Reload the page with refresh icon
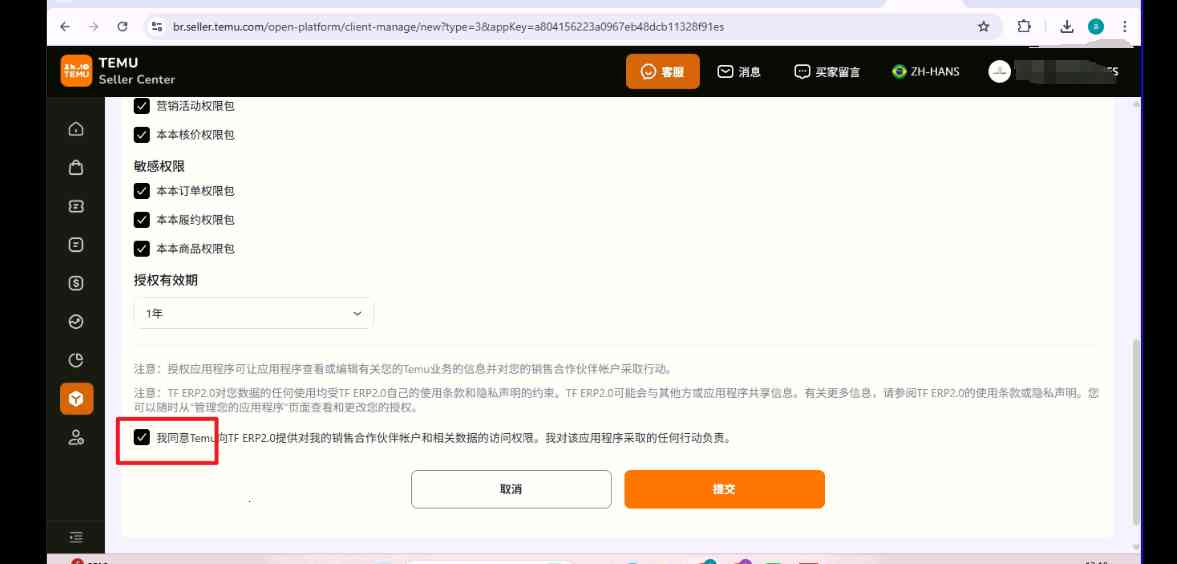 [122, 26]
